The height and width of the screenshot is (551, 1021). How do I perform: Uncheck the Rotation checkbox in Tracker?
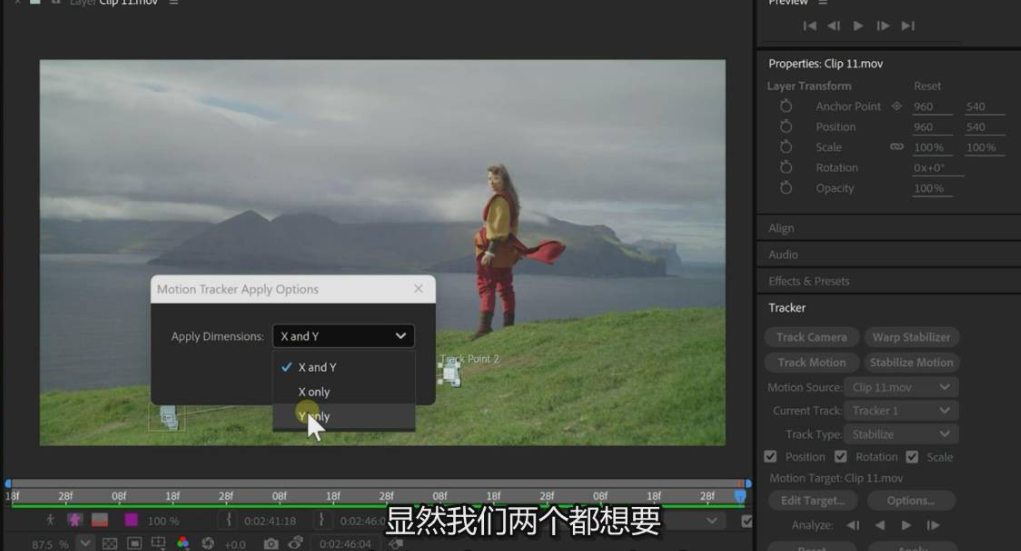pyautogui.click(x=840, y=457)
